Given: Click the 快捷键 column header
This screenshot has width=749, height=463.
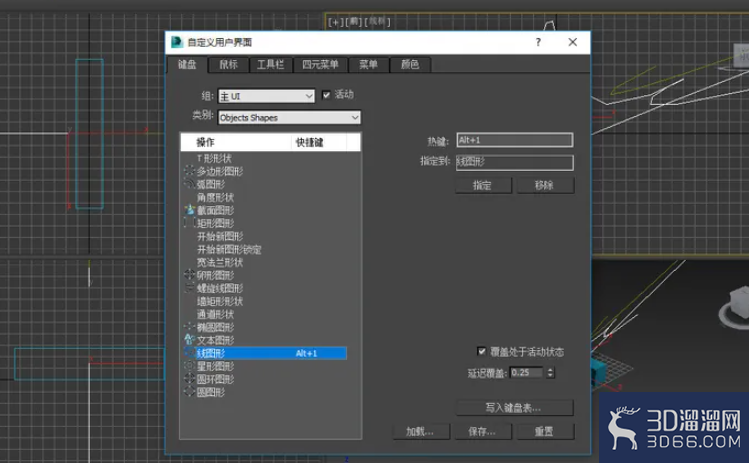Looking at the screenshot, I should [x=319, y=142].
